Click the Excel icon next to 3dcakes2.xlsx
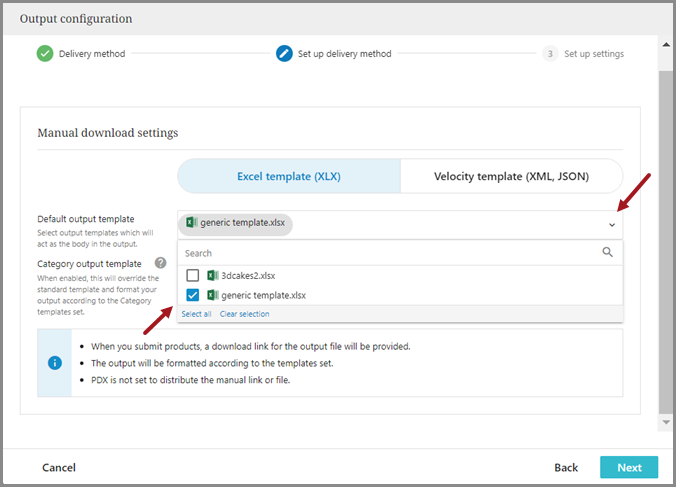The image size is (676, 487). click(x=213, y=275)
